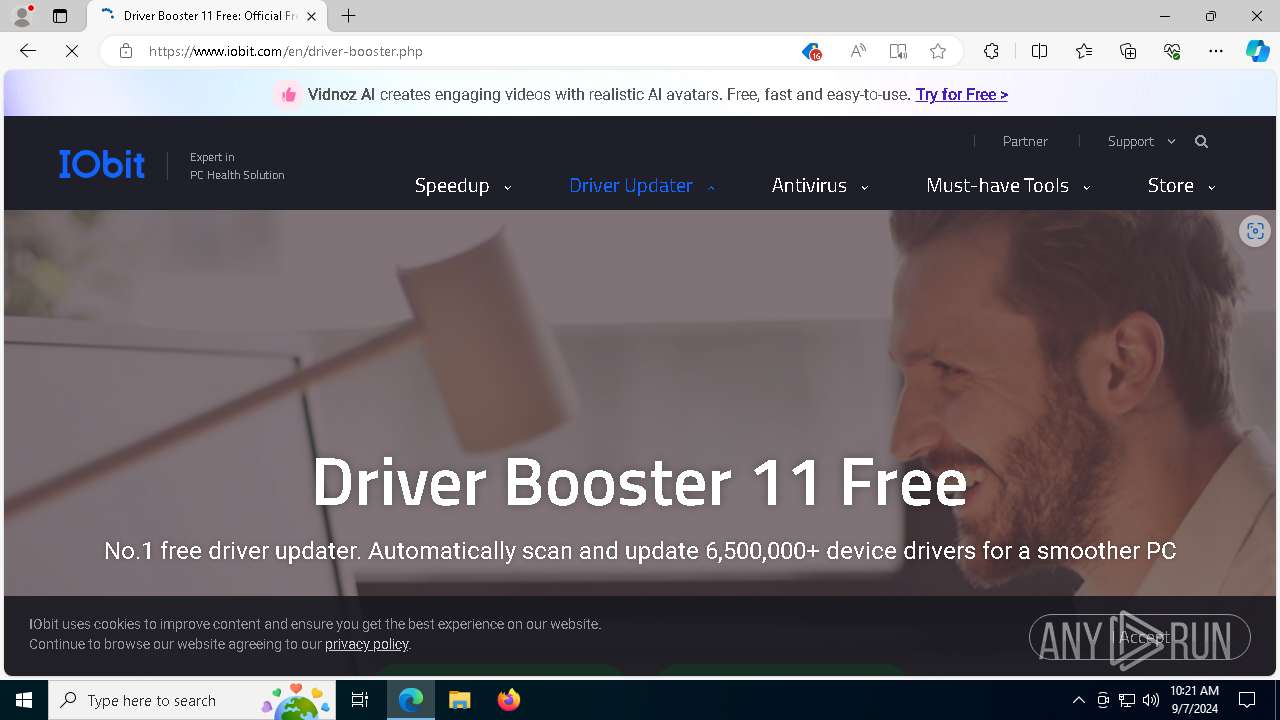
Task: Activate Read aloud icon
Action: [x=858, y=51]
